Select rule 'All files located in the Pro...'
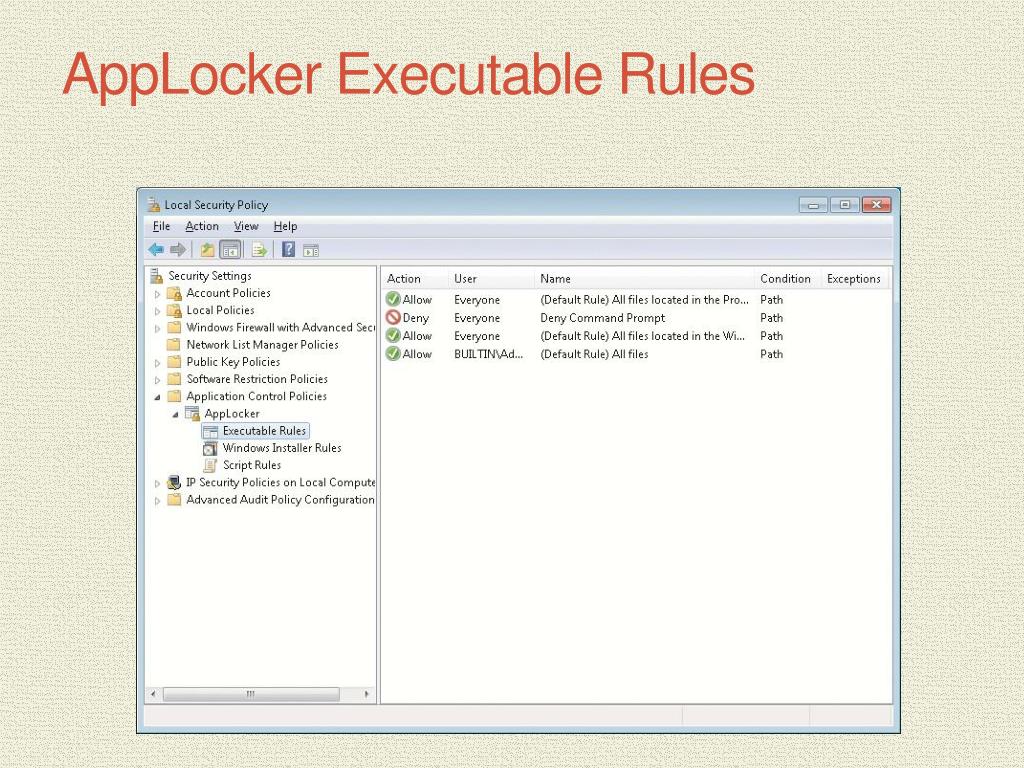The width and height of the screenshot is (1024, 768). click(645, 300)
